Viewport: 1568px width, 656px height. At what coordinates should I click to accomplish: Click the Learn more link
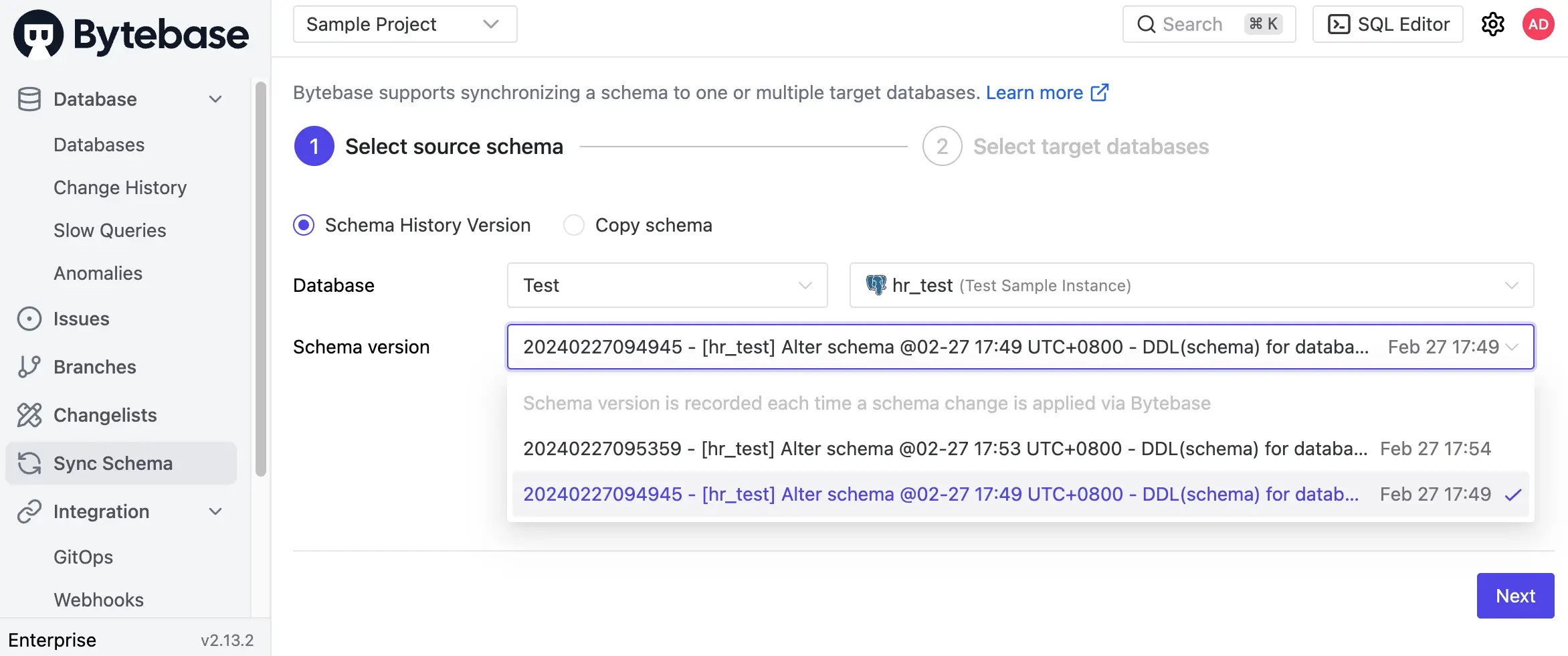coord(1036,92)
